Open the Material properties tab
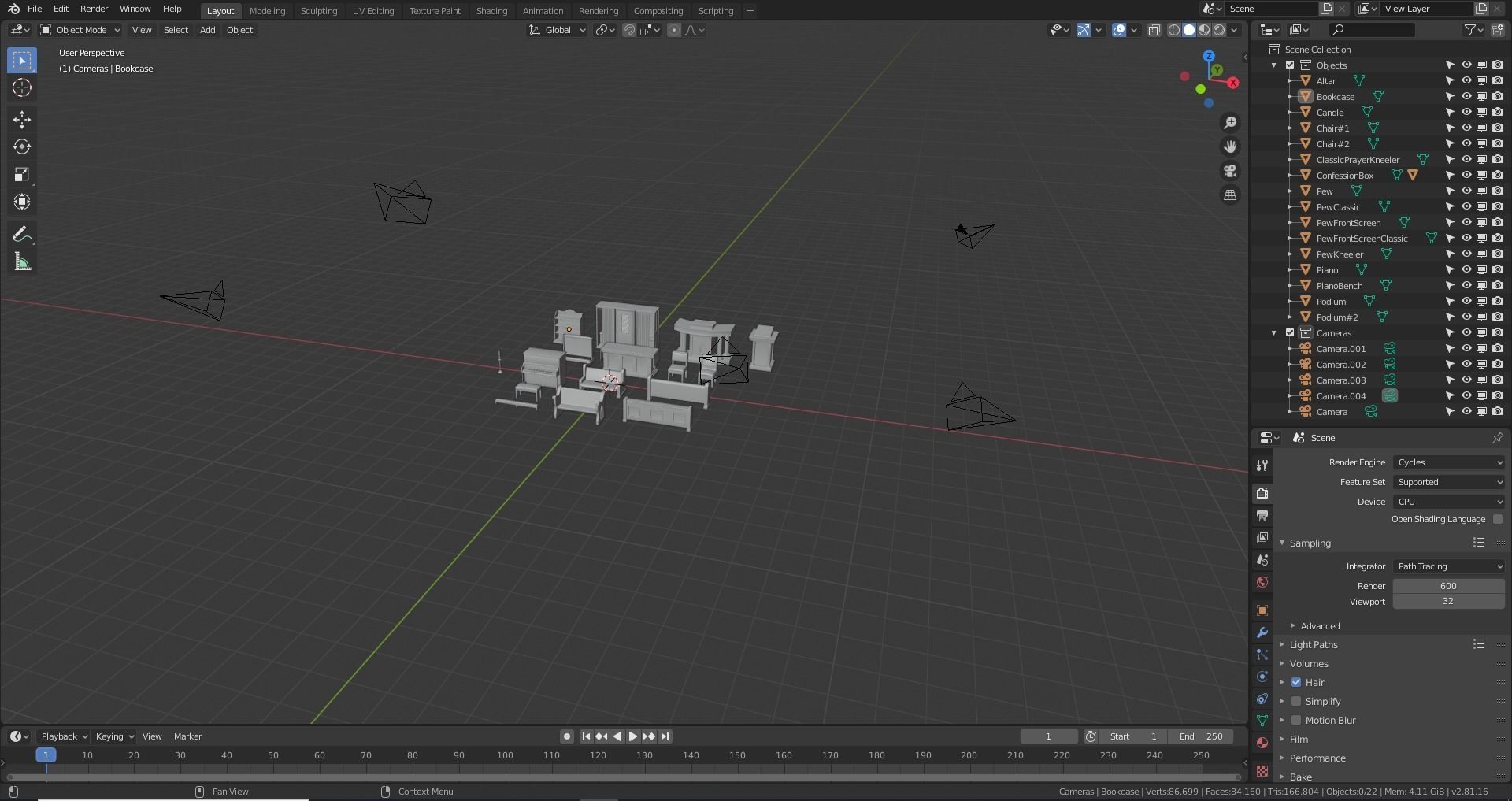The height and width of the screenshot is (801, 1512). click(1262, 743)
